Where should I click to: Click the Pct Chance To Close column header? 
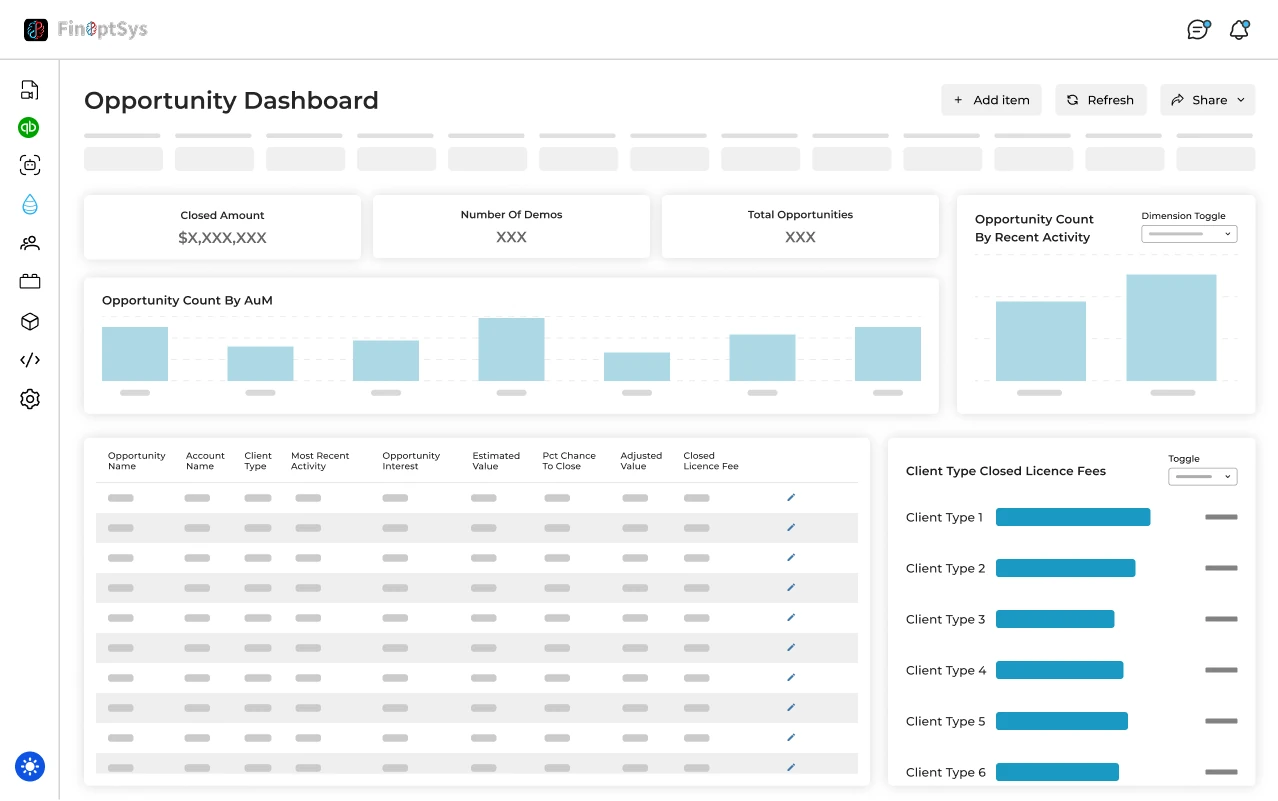(569, 461)
